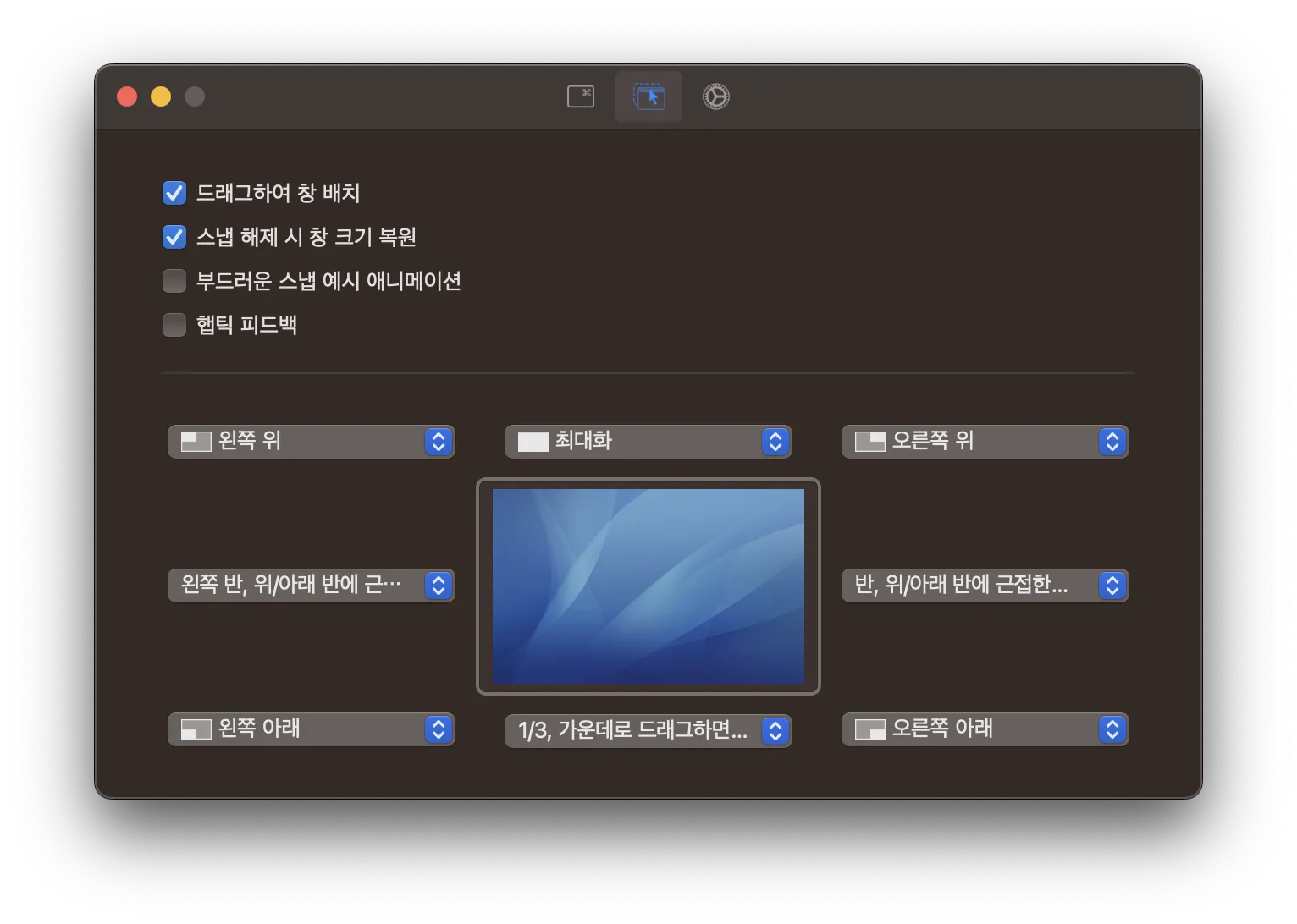Enable 부드러운 스냅 예시 애니메이션 checkbox
1297x924 pixels.
[174, 281]
